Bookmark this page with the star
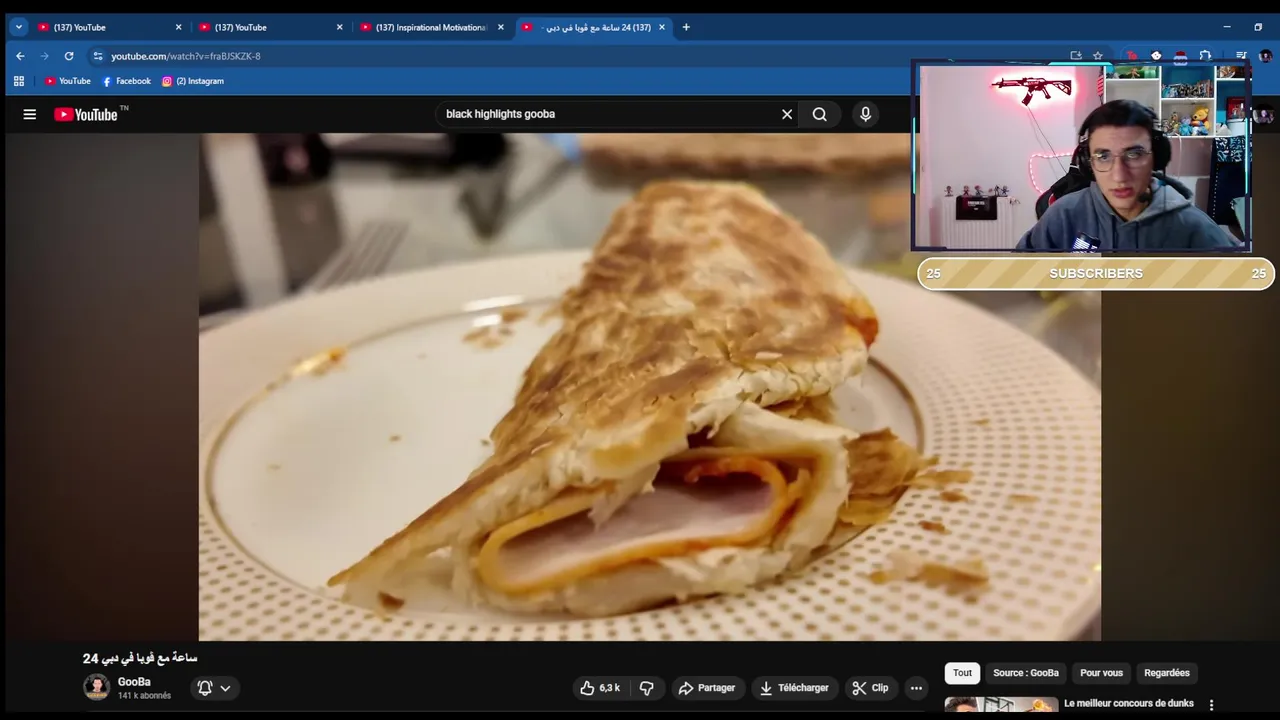The image size is (1280, 720). tap(1097, 56)
